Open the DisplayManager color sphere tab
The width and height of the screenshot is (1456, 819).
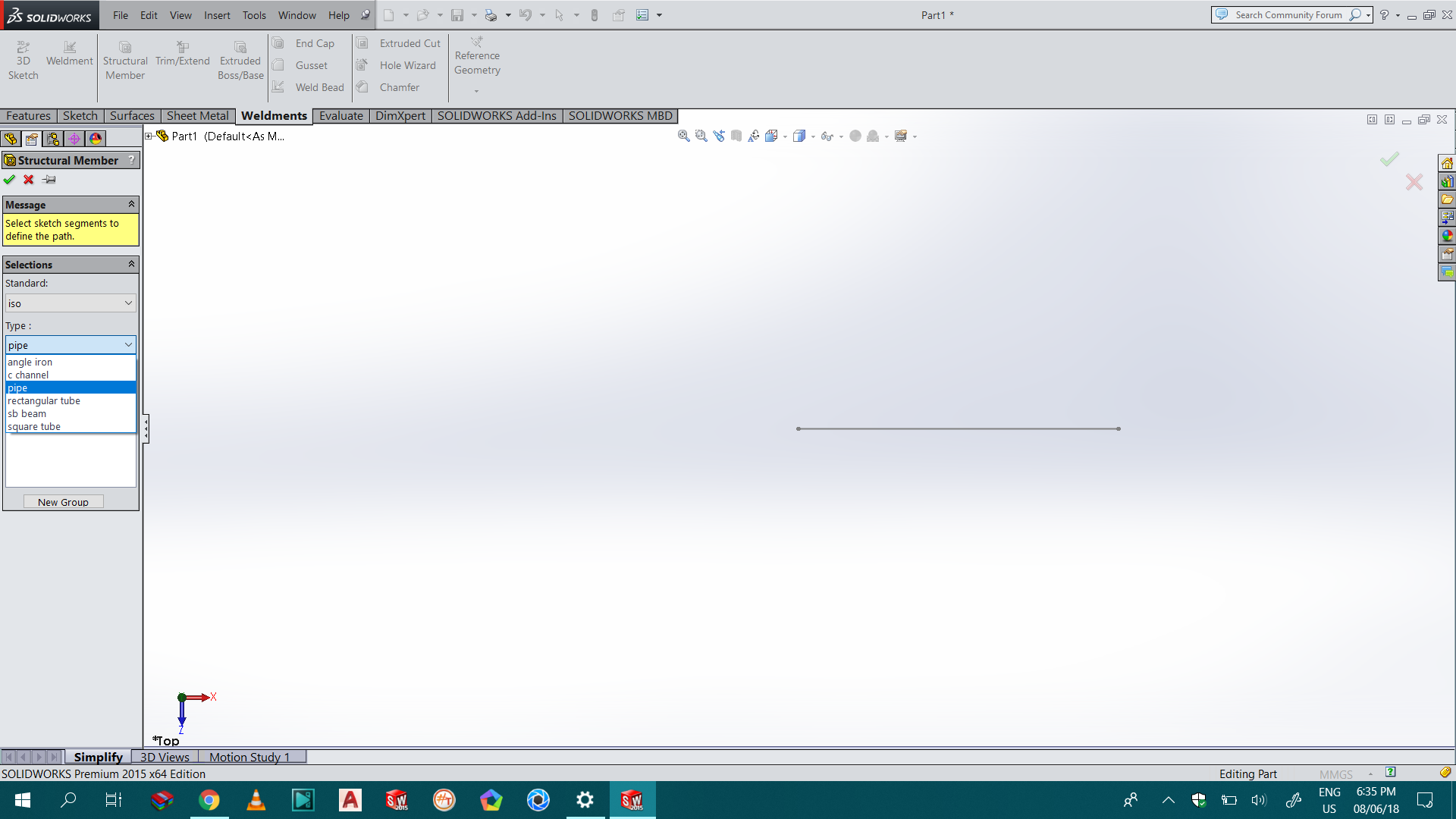pos(96,139)
